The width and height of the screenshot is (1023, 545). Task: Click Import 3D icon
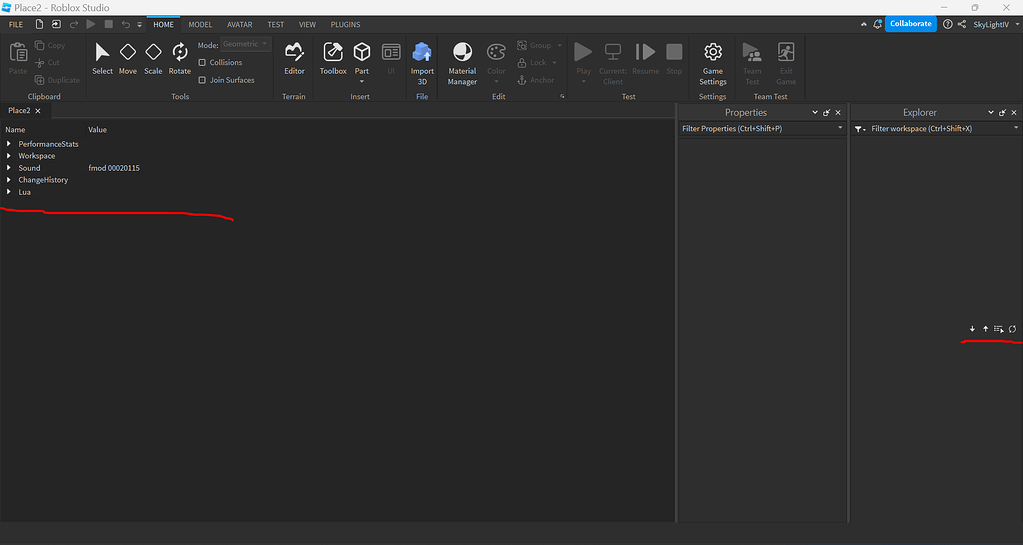422,52
